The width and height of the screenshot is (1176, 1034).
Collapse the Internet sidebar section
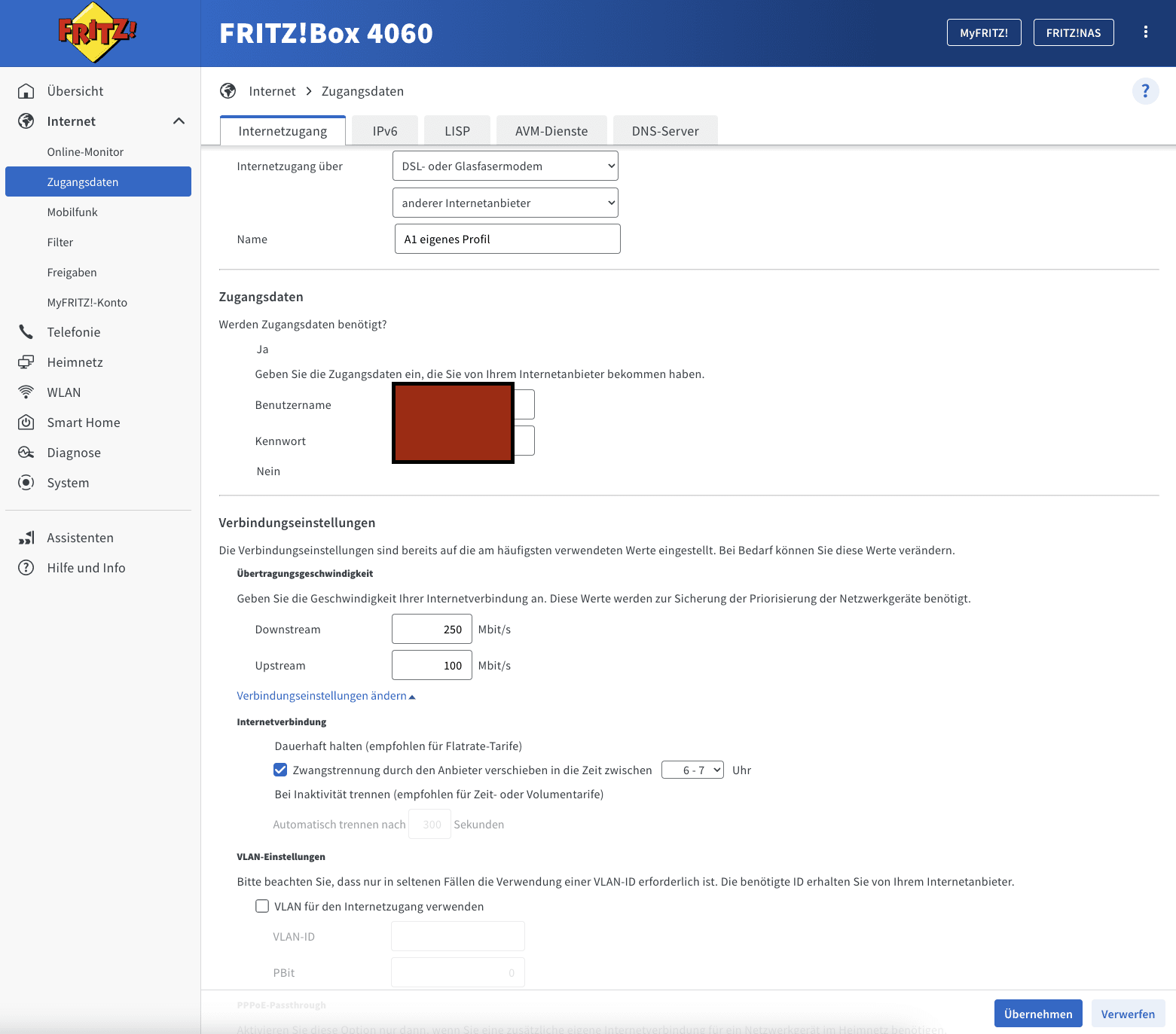click(179, 121)
